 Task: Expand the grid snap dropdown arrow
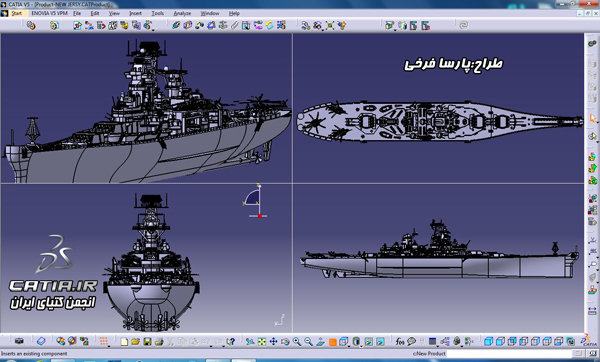[110, 346]
